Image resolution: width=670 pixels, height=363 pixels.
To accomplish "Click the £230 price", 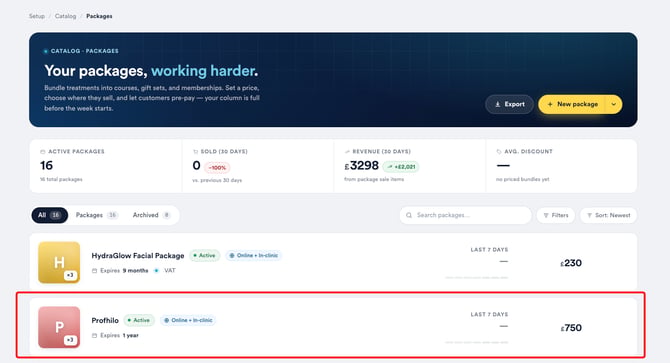I will pos(571,263).
